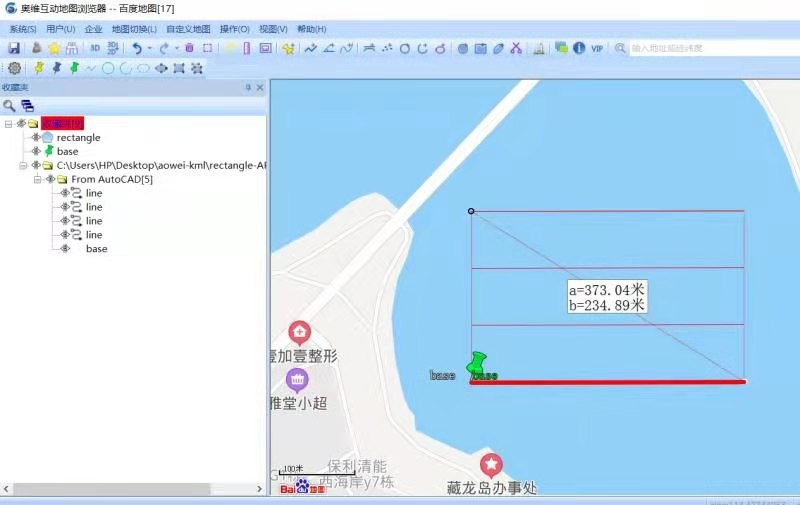Select the circle drawing tool
Screen dimensions: 800x505
tap(108, 68)
